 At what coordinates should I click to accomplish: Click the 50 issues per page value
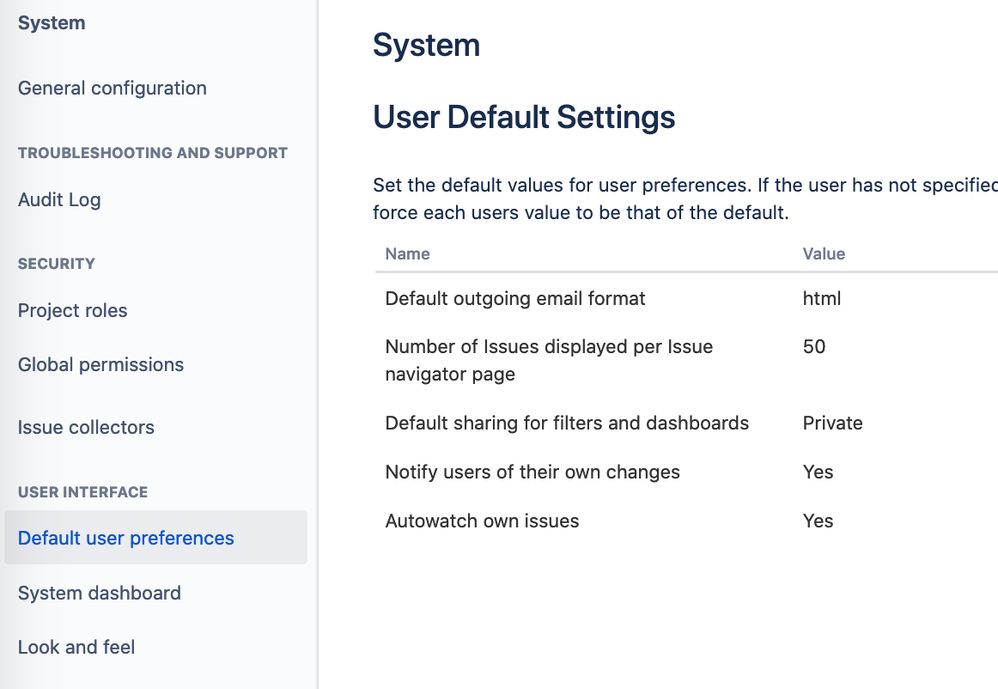coord(814,347)
